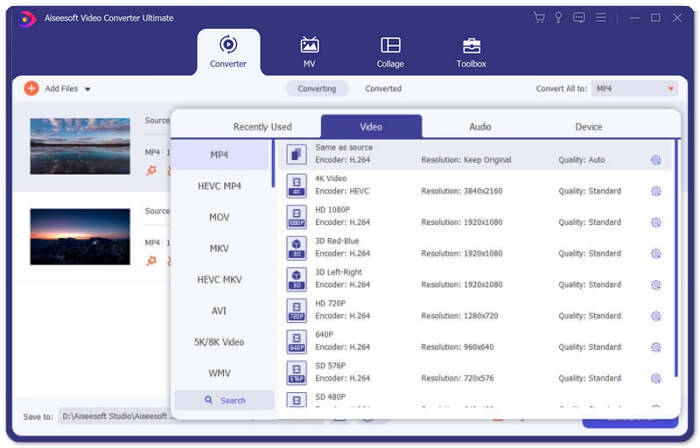
Task: Choose MKV in the format list
Action: click(x=219, y=249)
